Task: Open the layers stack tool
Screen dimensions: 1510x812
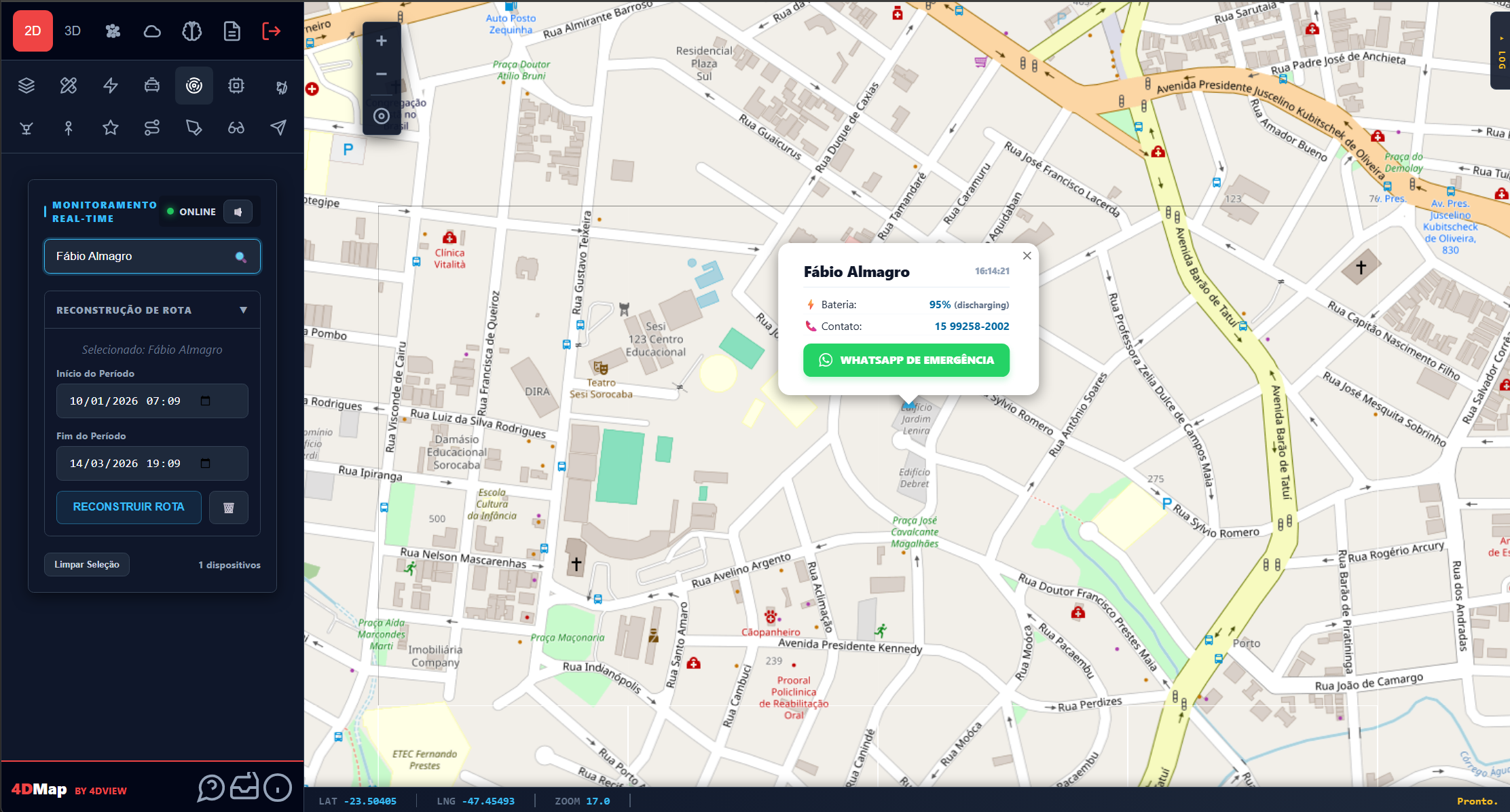Action: tap(26, 86)
